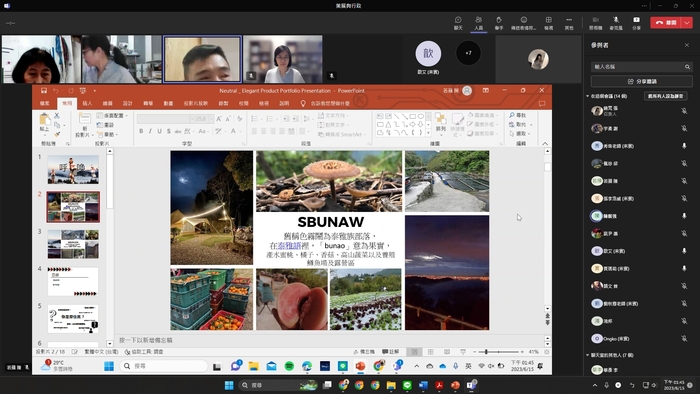The width and height of the screenshot is (700, 394).
Task: Open the Section (章節) dropdown in ribbon
Action: [x=108, y=134]
